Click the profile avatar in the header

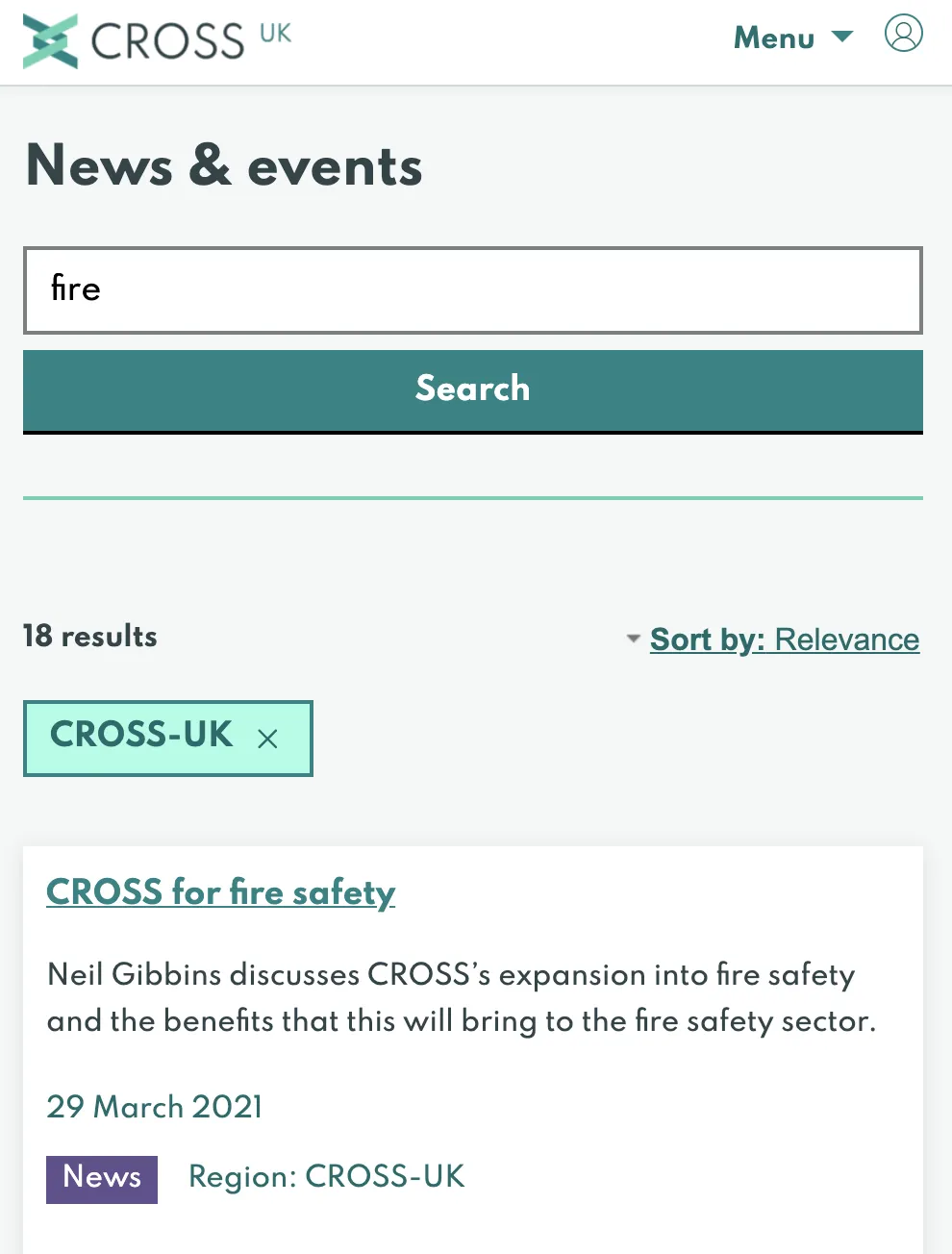(902, 34)
